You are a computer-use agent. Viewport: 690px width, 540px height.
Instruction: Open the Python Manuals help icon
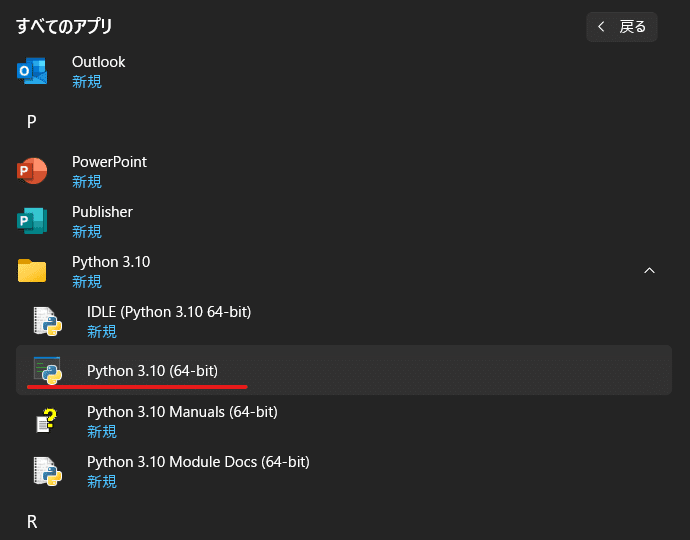tap(47, 421)
